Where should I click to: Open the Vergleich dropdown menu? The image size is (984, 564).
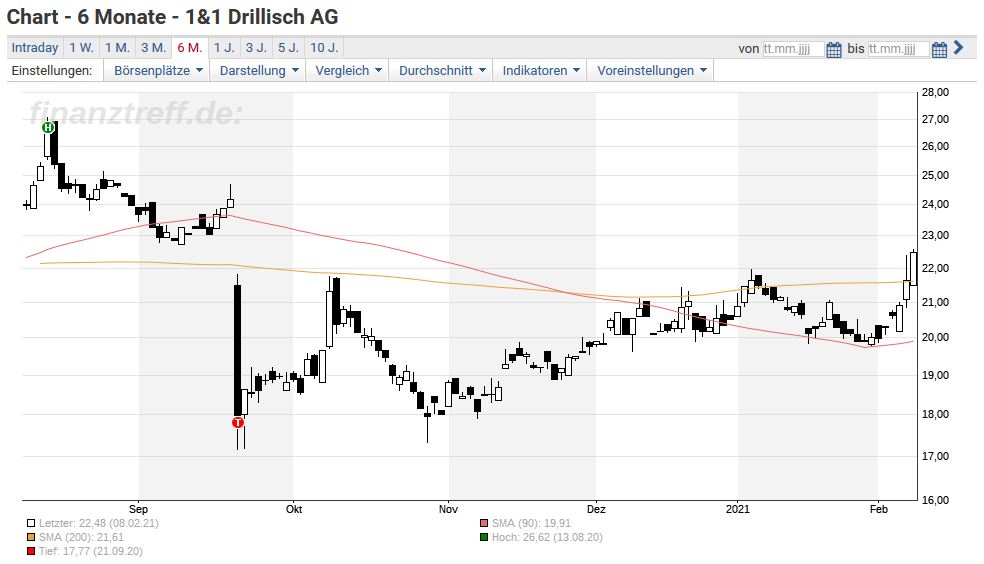pyautogui.click(x=348, y=71)
